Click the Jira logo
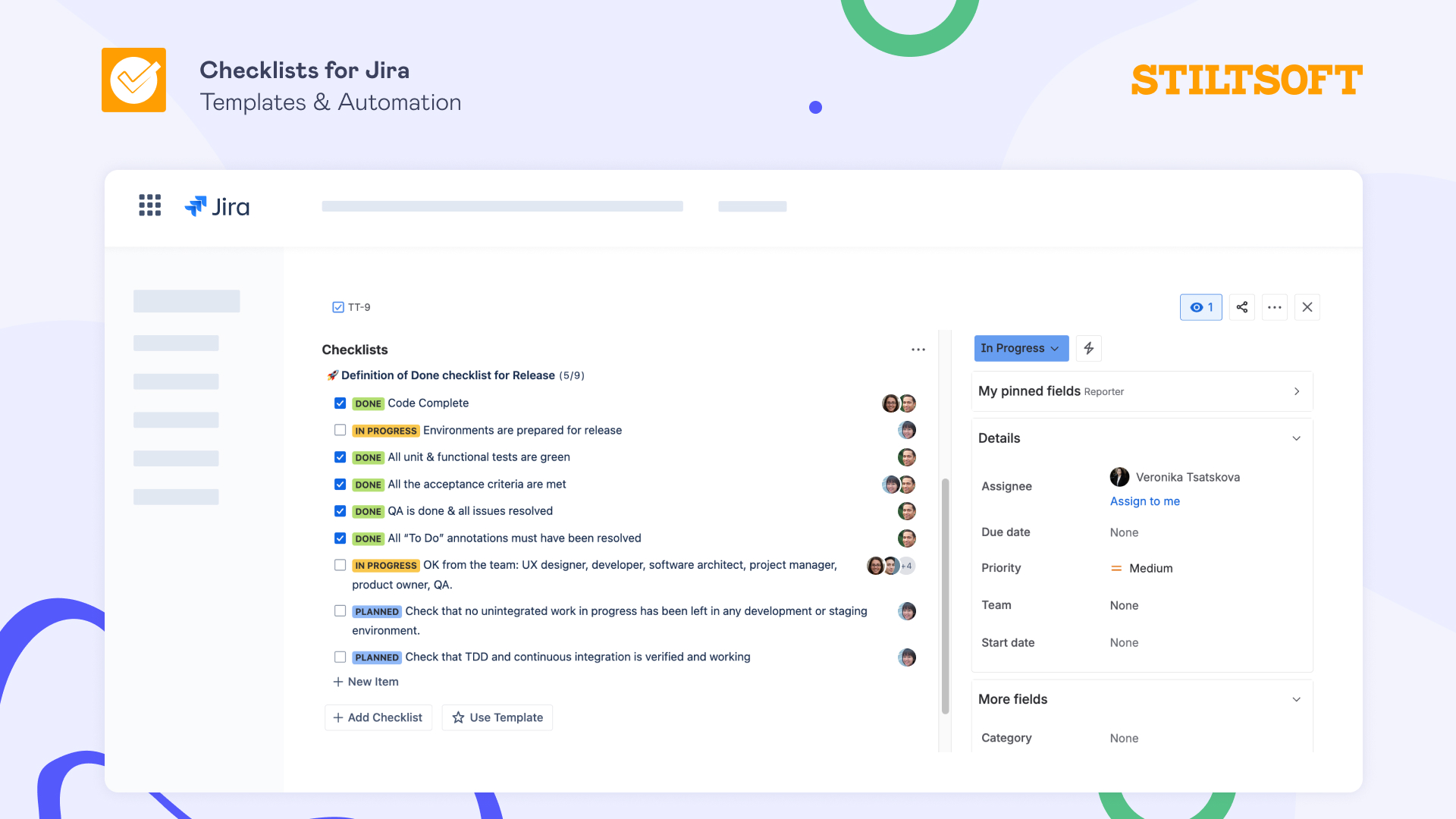The image size is (1456, 819). click(218, 206)
